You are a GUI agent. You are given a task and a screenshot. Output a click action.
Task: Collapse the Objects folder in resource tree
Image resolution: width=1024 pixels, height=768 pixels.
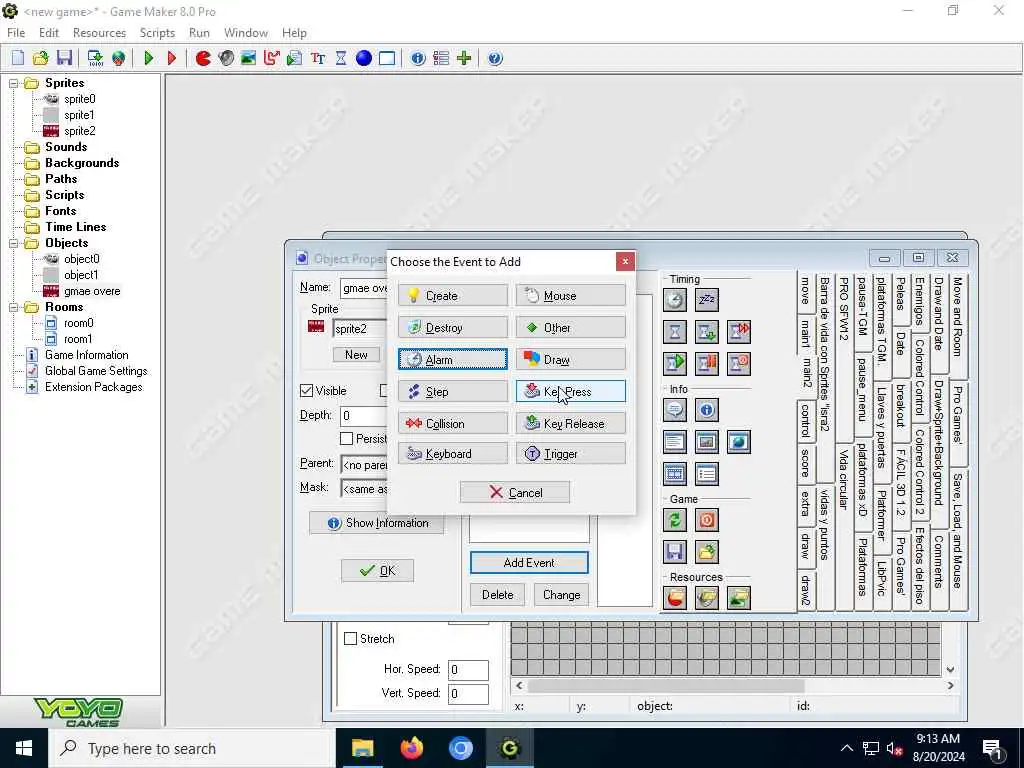(14, 243)
